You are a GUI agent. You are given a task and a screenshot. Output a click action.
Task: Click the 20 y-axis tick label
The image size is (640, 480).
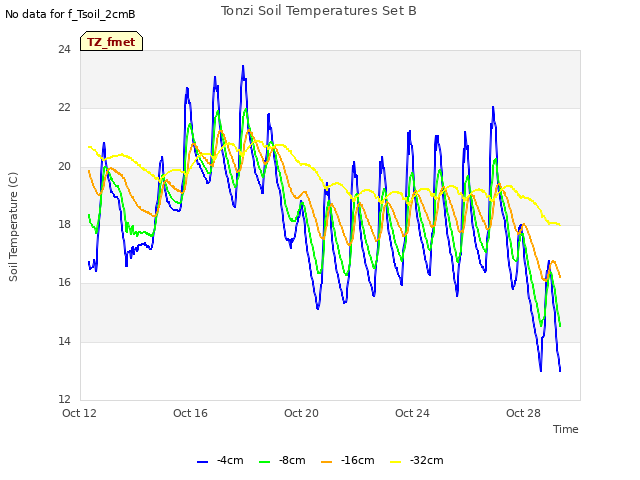[64, 166]
